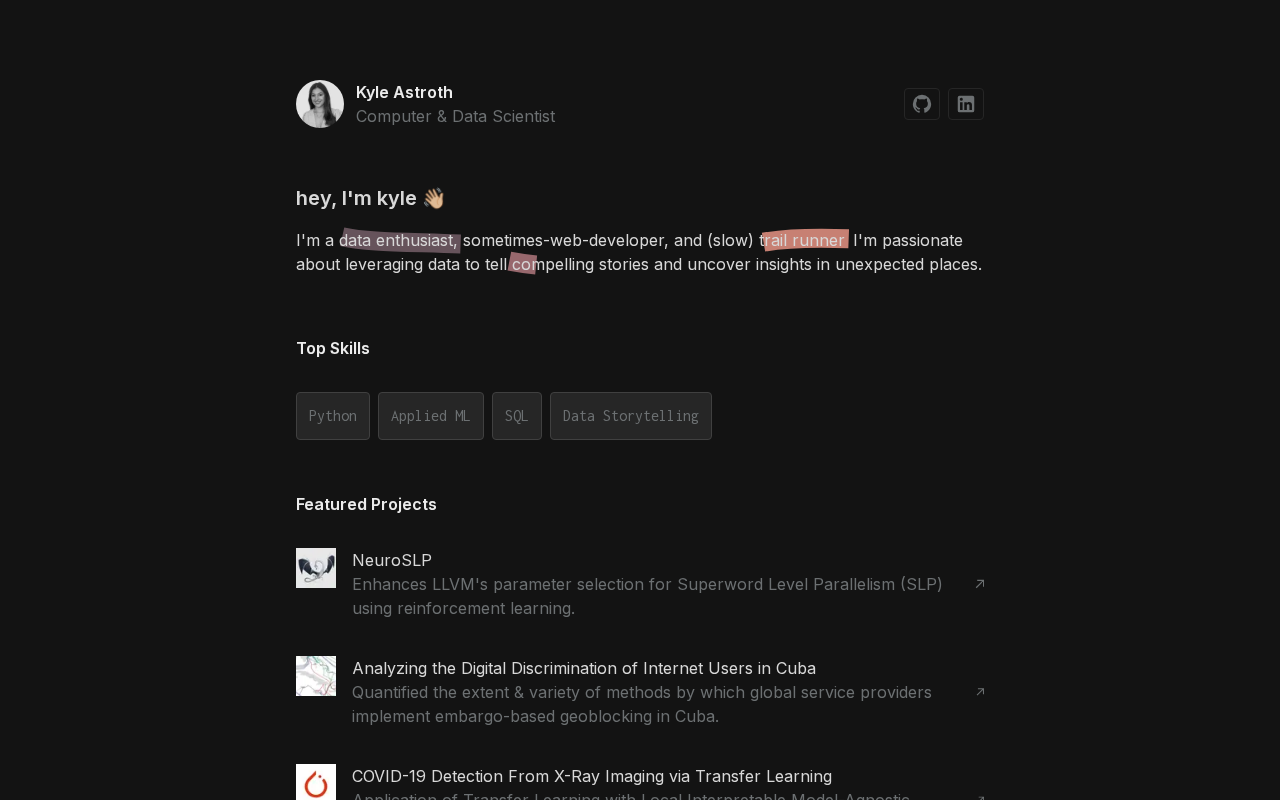
Task: Select the Python skill tag
Action: (333, 416)
